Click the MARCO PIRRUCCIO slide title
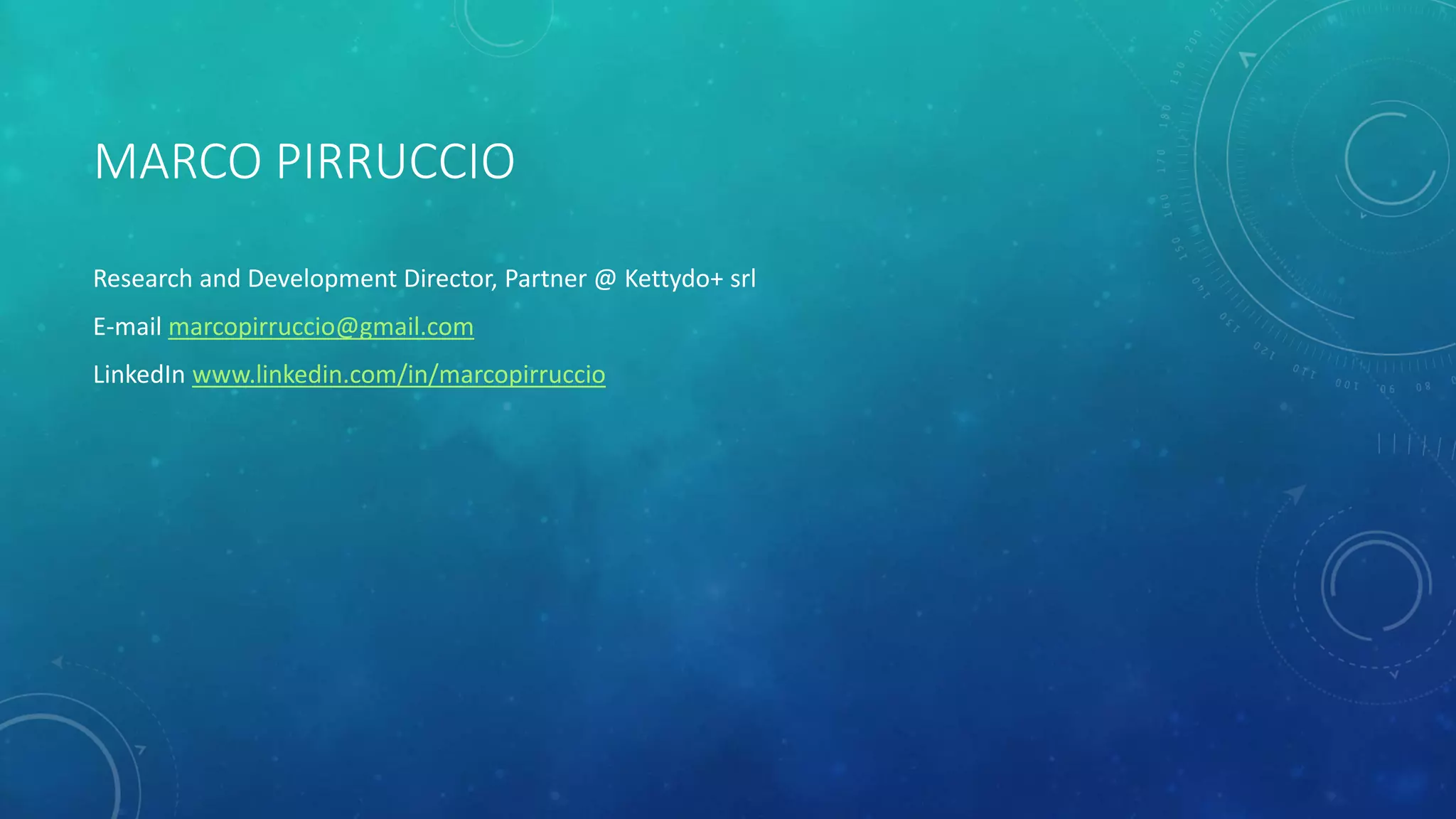1456x819 pixels. pyautogui.click(x=304, y=162)
